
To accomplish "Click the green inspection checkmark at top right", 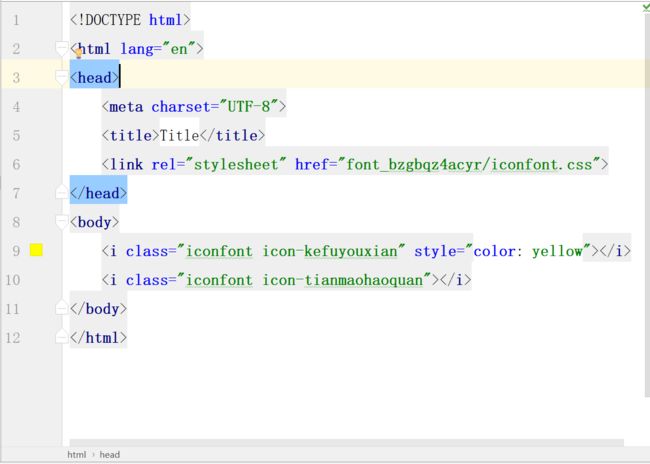I will click(646, 8).
